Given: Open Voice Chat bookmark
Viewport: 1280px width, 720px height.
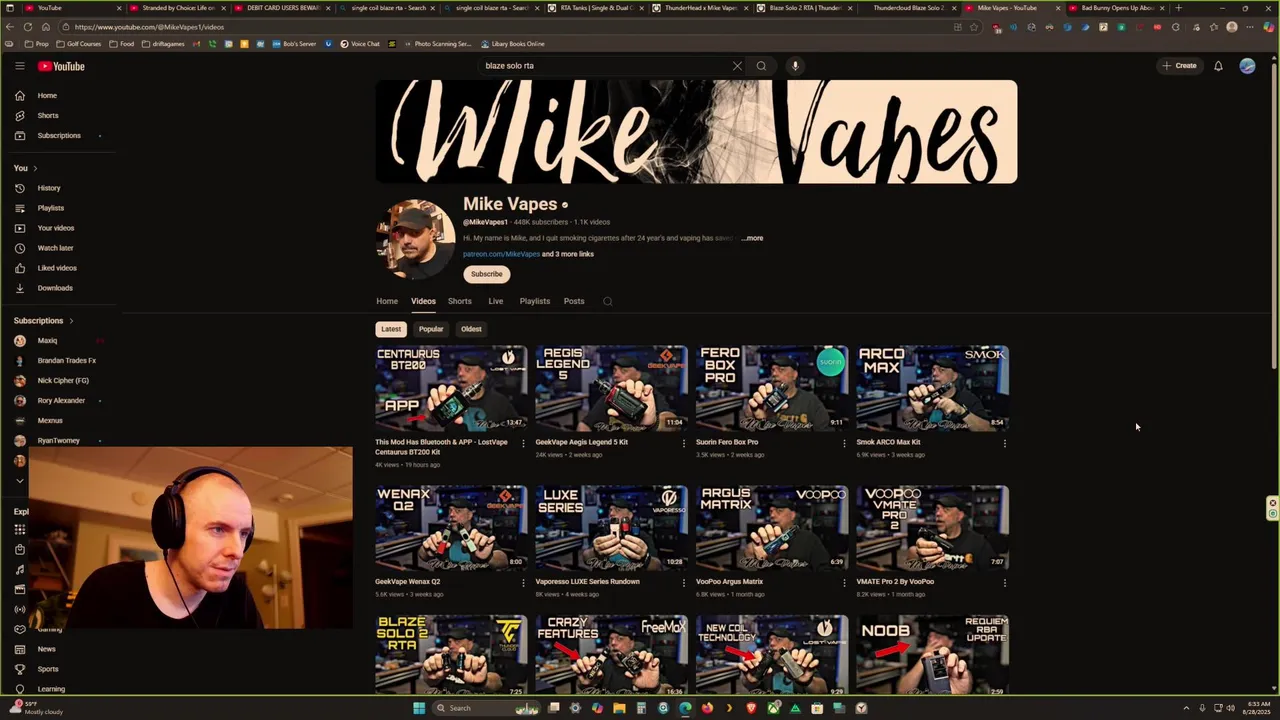Looking at the screenshot, I should coord(360,44).
